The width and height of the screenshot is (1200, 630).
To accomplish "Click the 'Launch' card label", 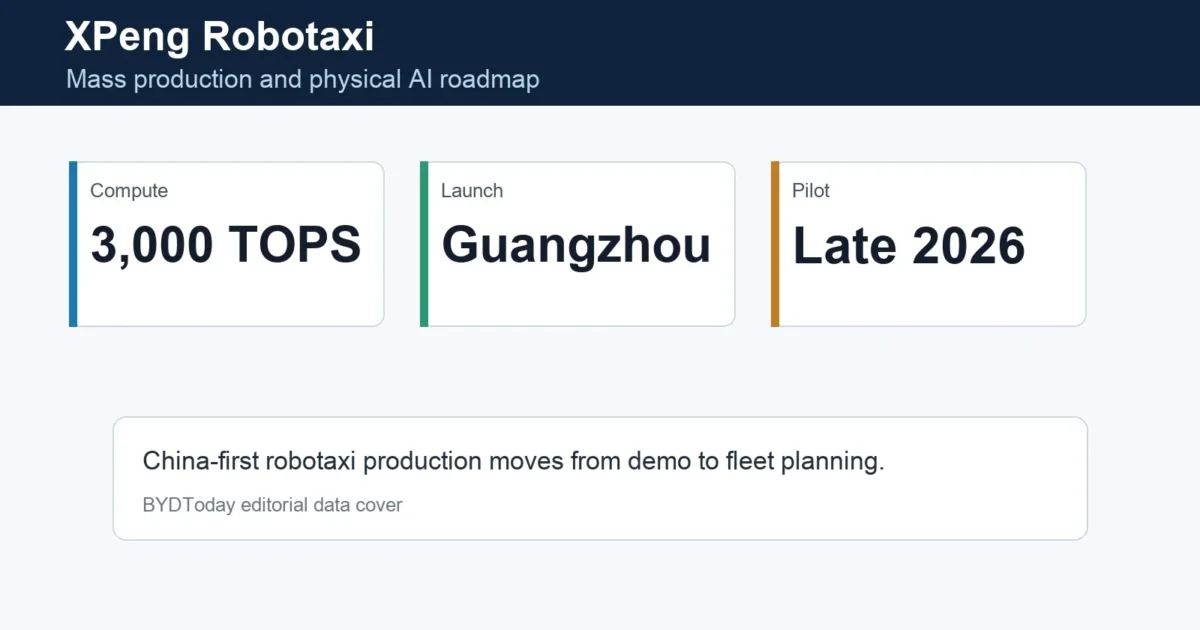I will (472, 190).
